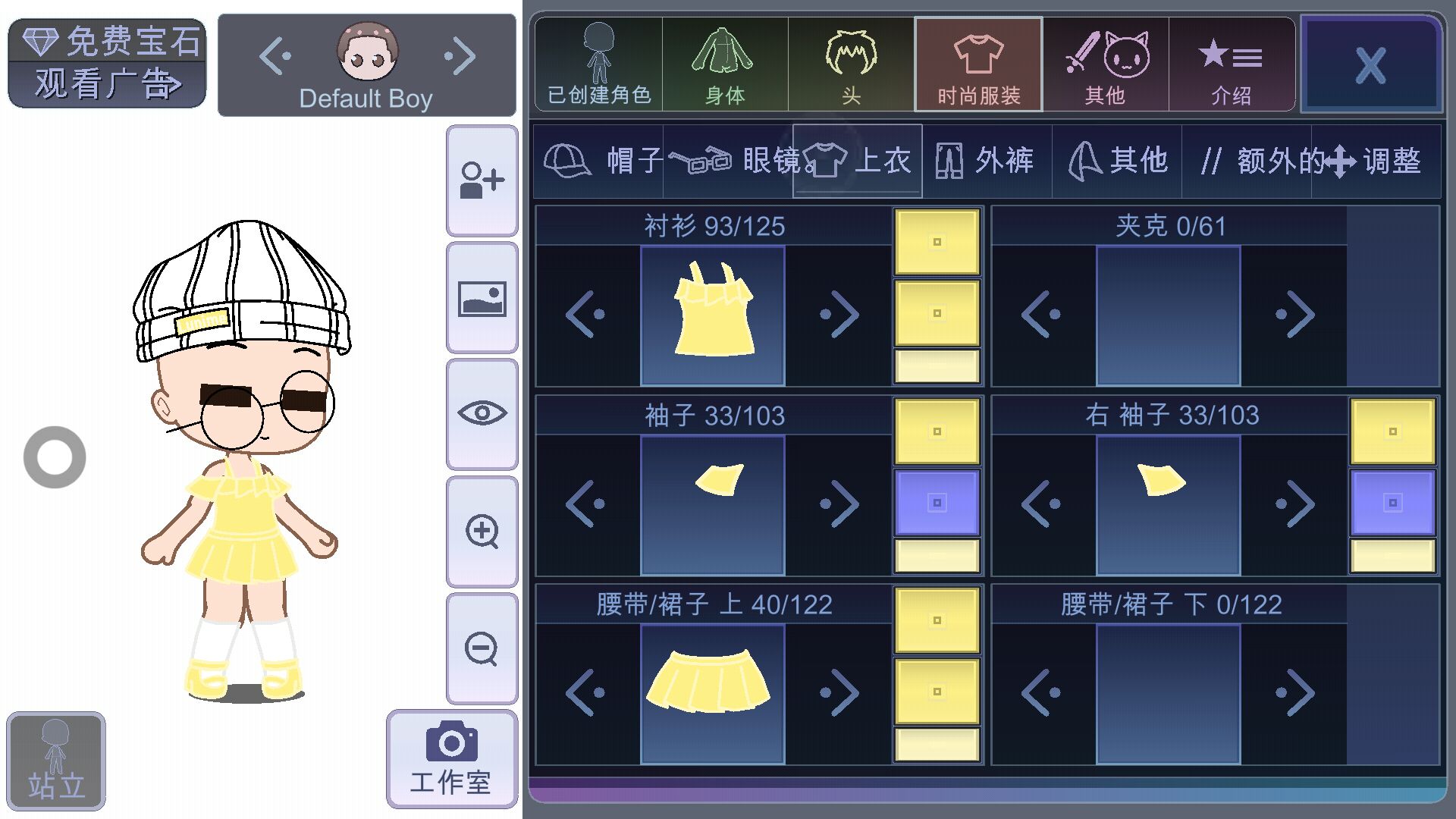Click the zoom in magnifier icon

pos(482,532)
